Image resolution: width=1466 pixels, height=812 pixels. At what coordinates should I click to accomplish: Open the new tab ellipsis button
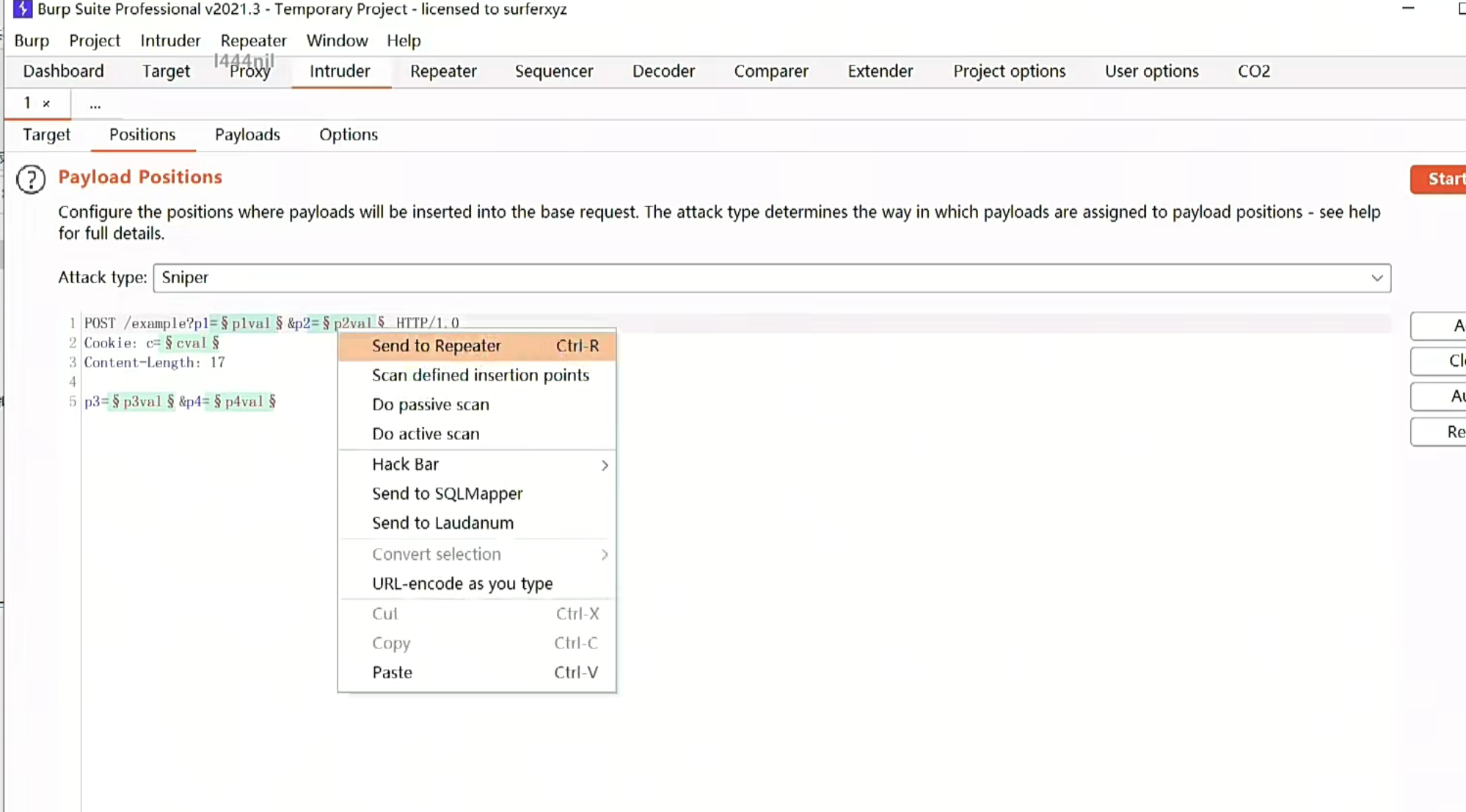click(95, 104)
